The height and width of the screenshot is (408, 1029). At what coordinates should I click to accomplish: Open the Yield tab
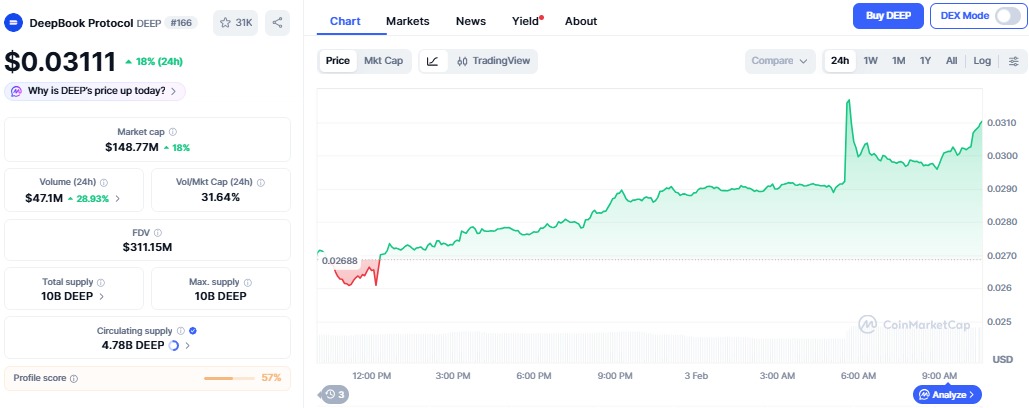[x=524, y=21]
